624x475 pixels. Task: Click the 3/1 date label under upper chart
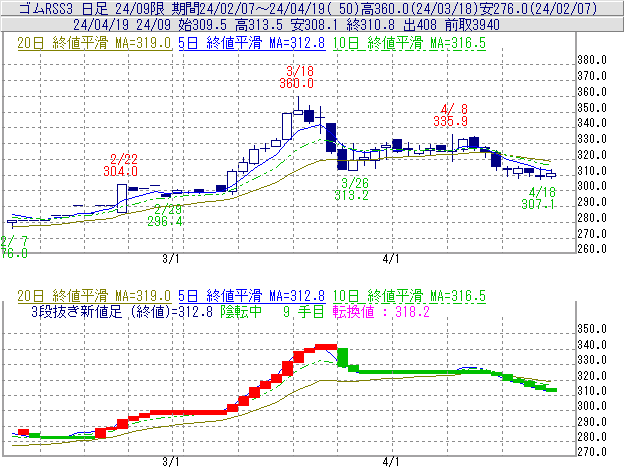(171, 259)
